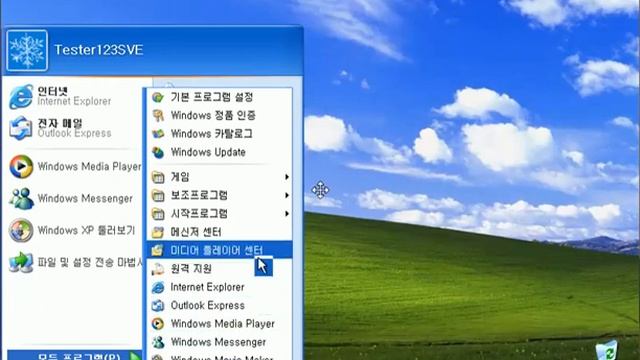Click the 보조프로그램 folder icon
The height and width of the screenshot is (360, 640).
(158, 196)
